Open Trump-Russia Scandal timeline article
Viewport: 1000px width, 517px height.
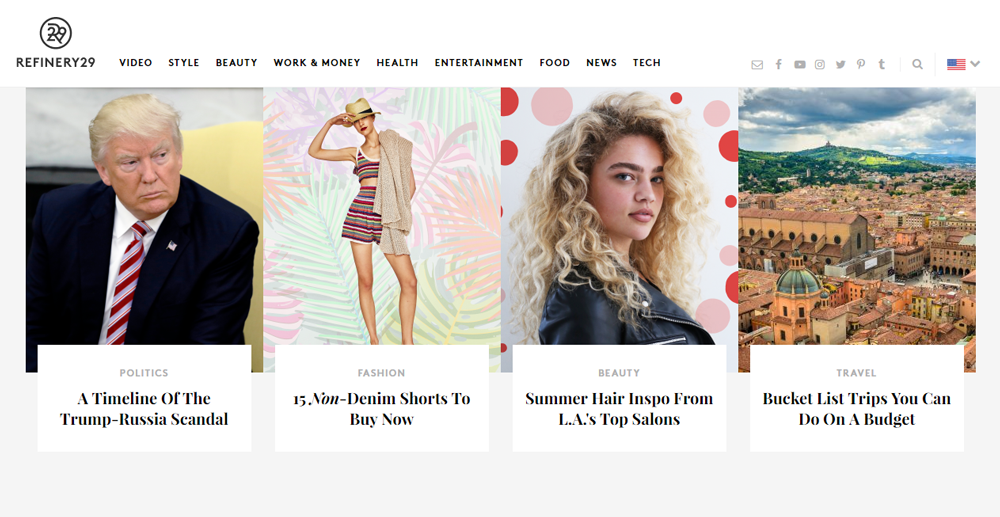pyautogui.click(x=144, y=409)
